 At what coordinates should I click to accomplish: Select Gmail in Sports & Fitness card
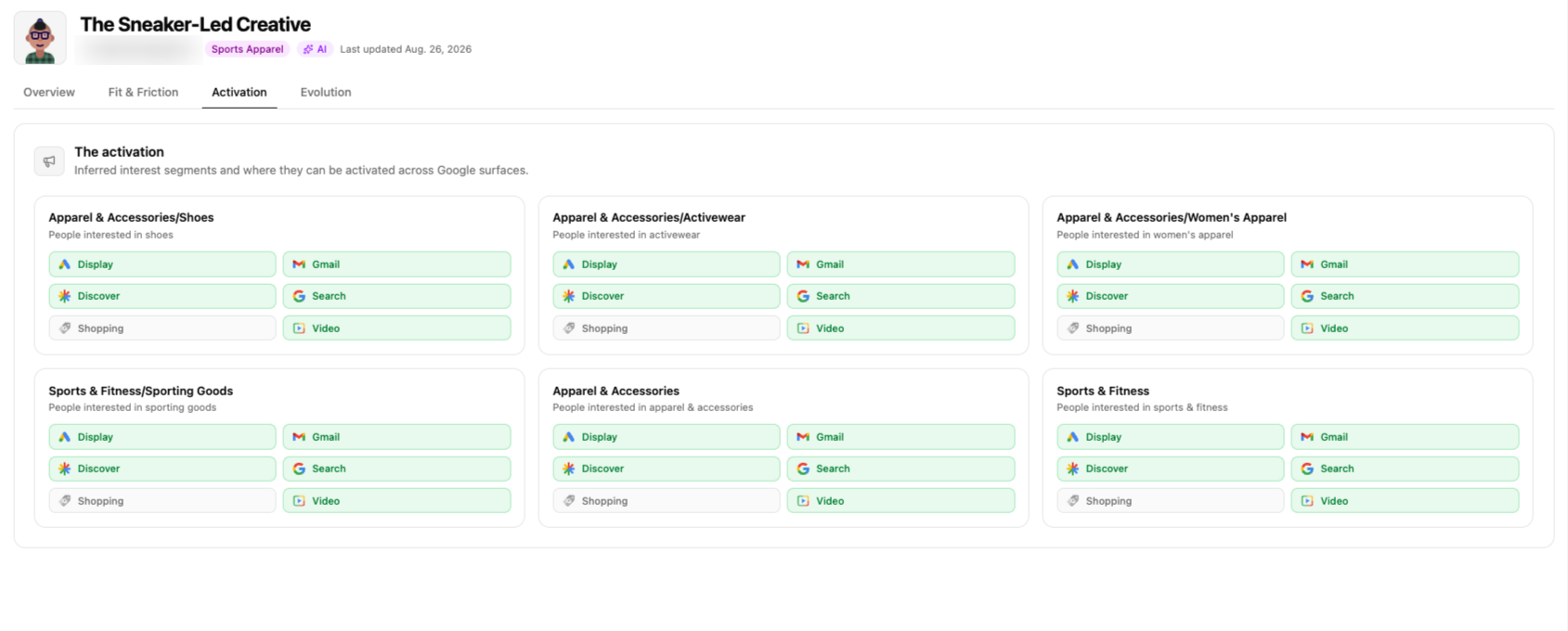pos(1405,437)
